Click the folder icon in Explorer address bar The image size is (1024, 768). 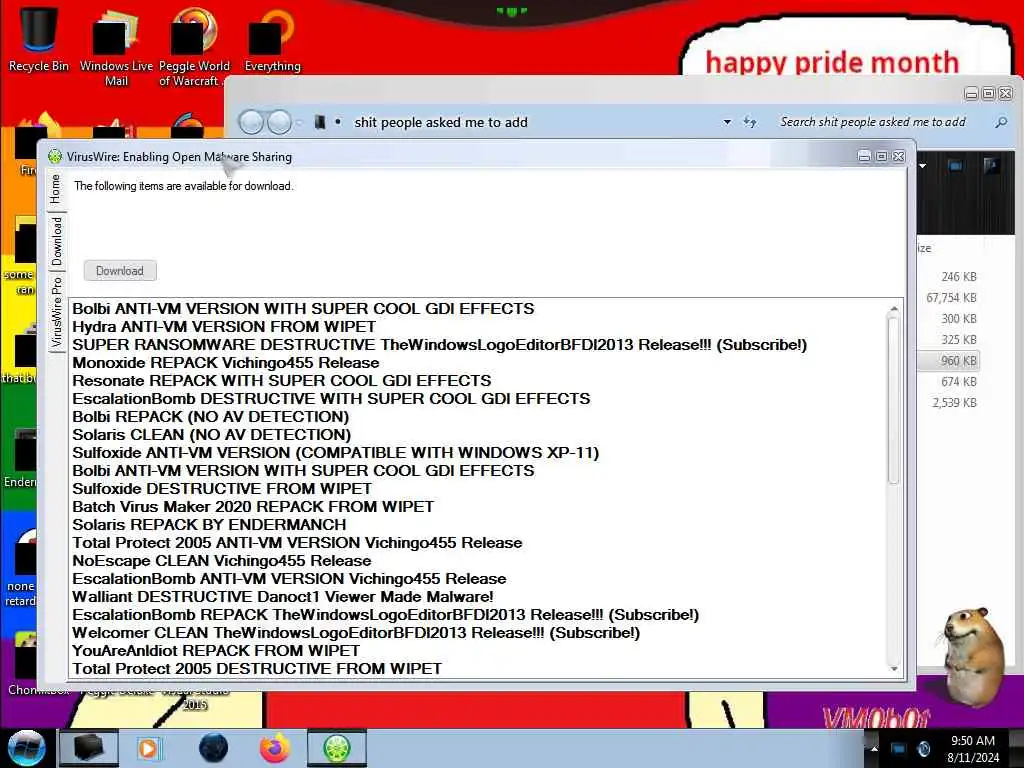319,122
